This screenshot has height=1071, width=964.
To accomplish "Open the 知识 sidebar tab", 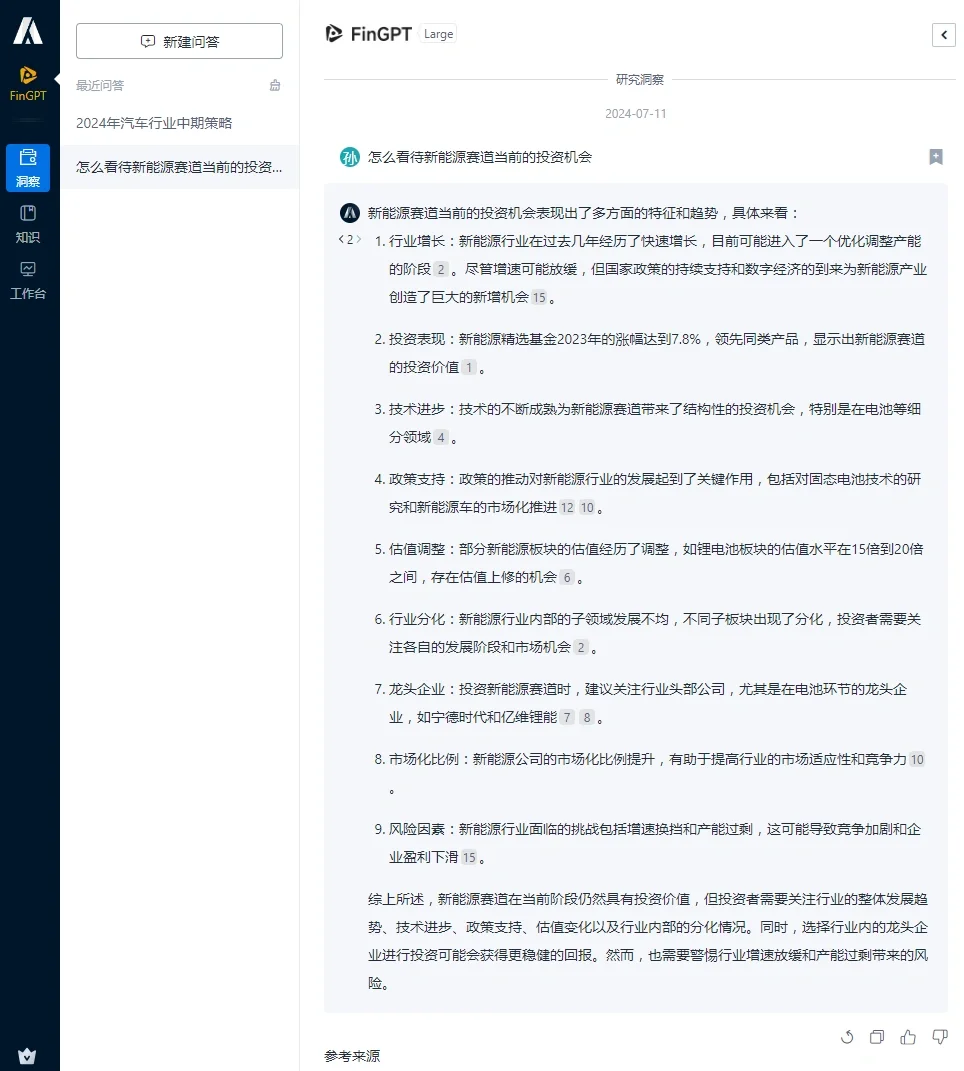I will coord(28,224).
